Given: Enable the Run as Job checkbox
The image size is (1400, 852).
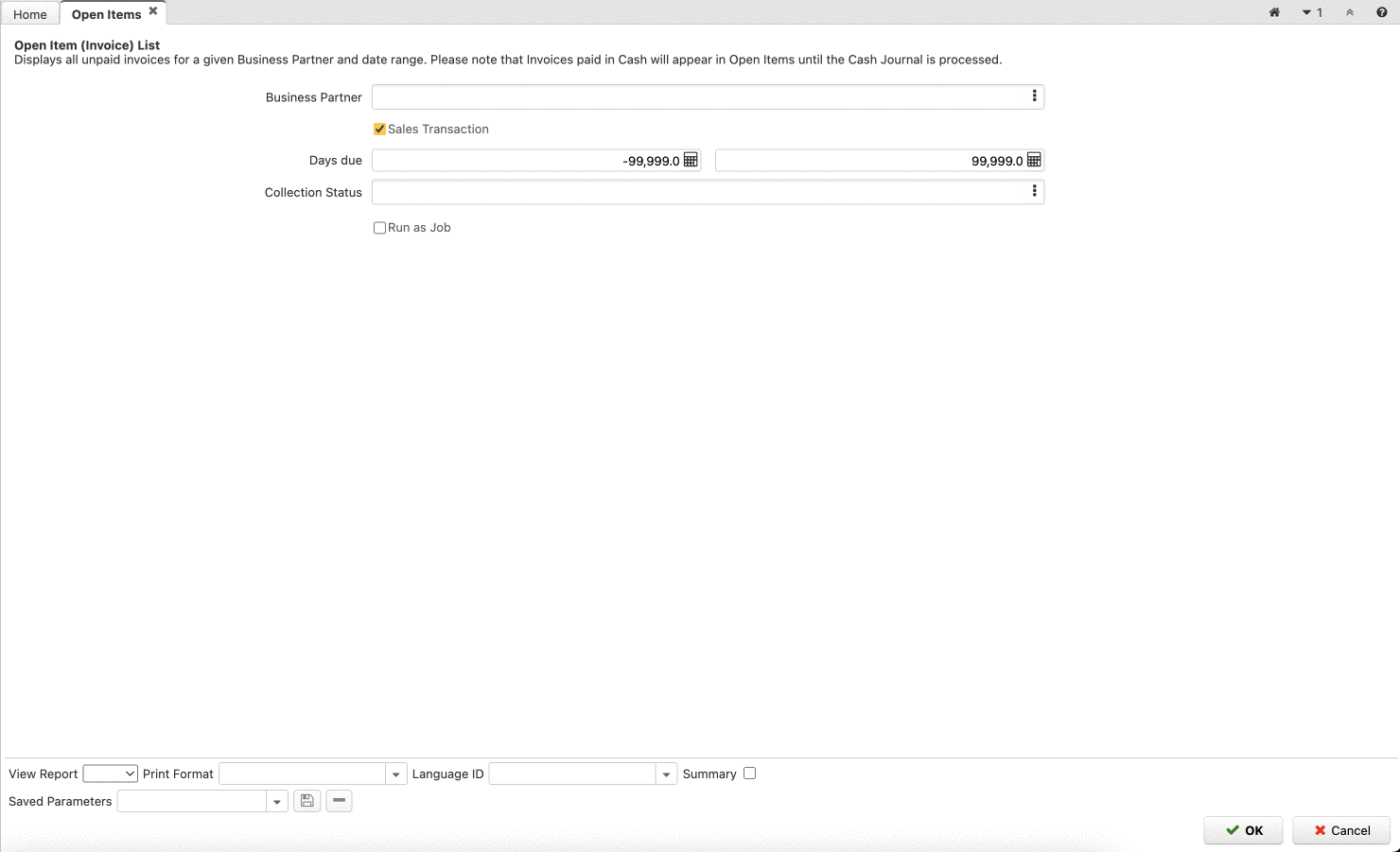Looking at the screenshot, I should point(379,228).
